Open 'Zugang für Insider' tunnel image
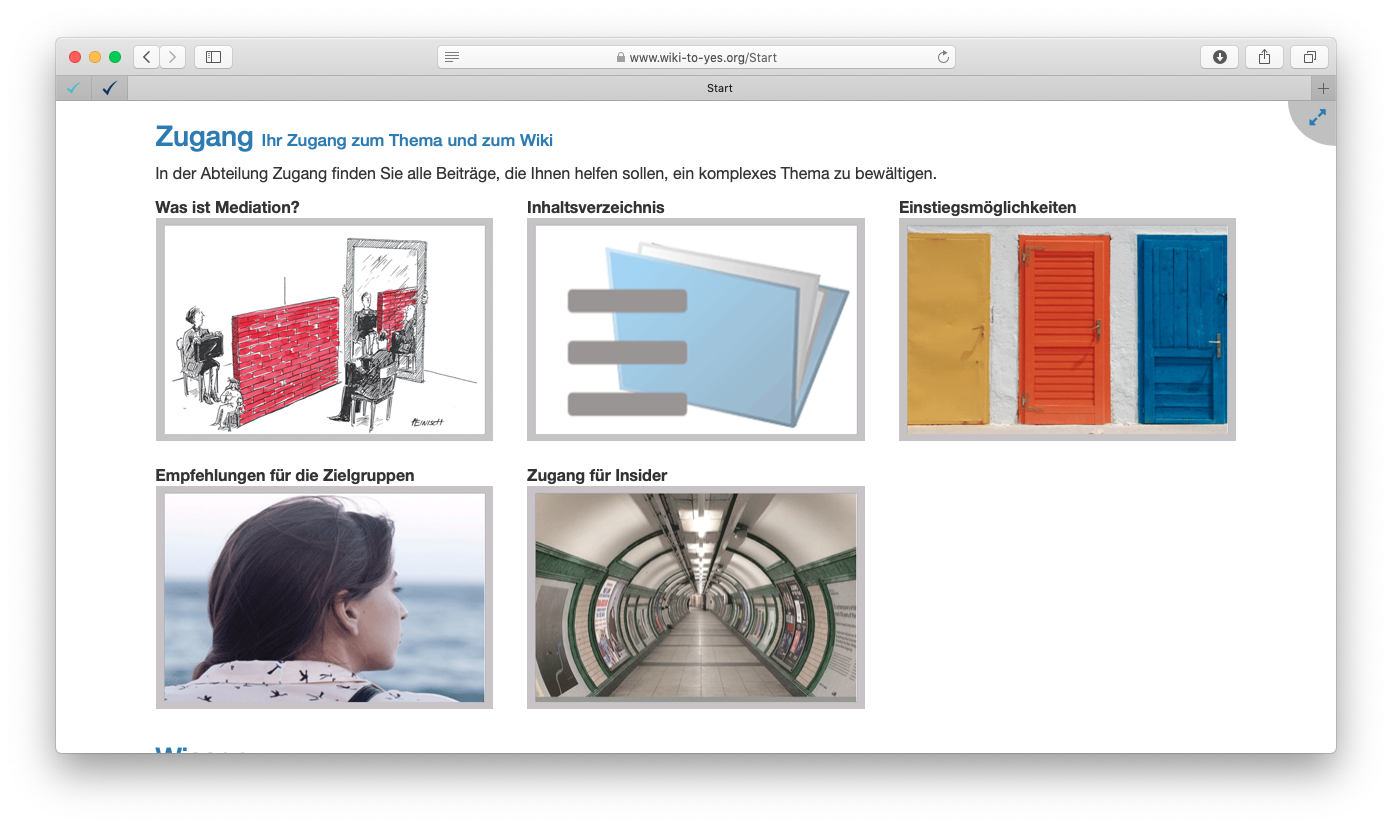Viewport: 1392px width, 827px height. point(695,597)
